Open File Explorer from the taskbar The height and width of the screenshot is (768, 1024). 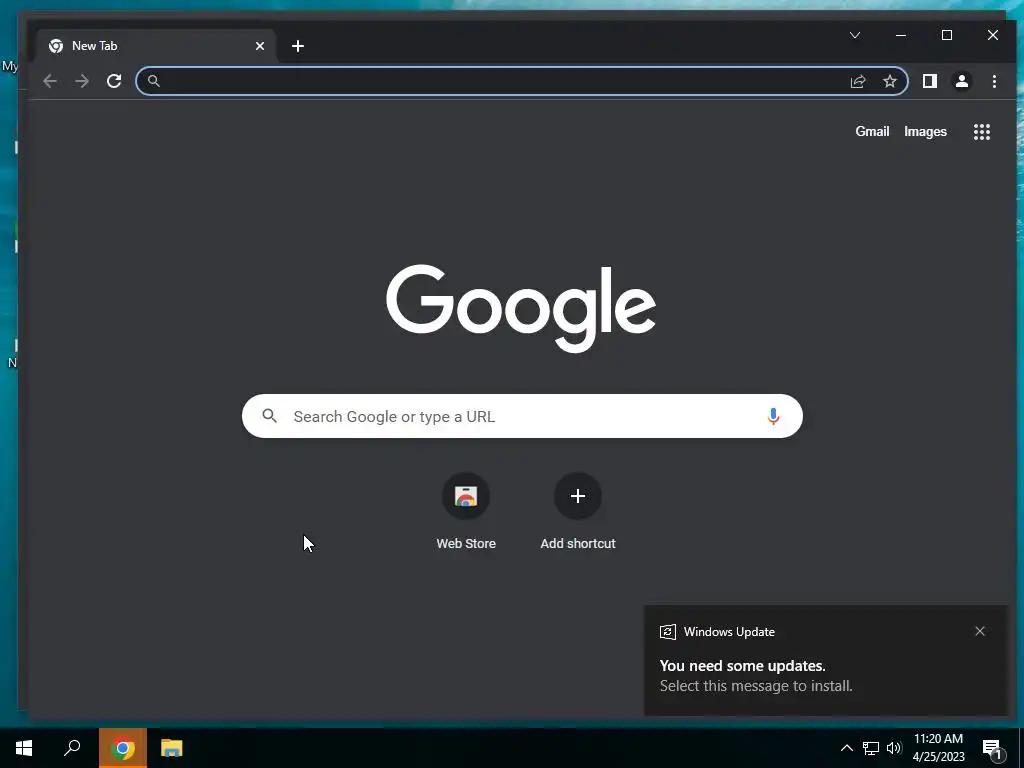pos(172,748)
